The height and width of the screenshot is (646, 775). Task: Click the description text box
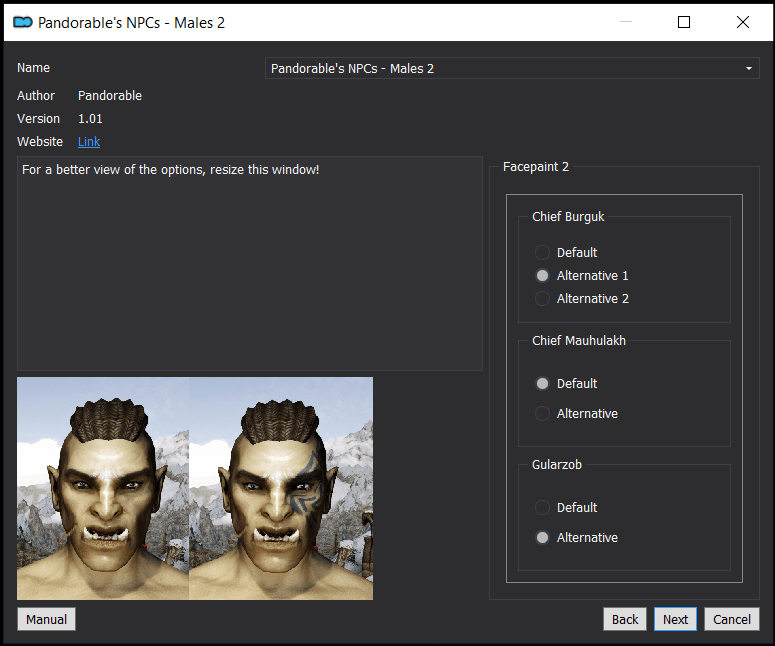pyautogui.click(x=250, y=263)
